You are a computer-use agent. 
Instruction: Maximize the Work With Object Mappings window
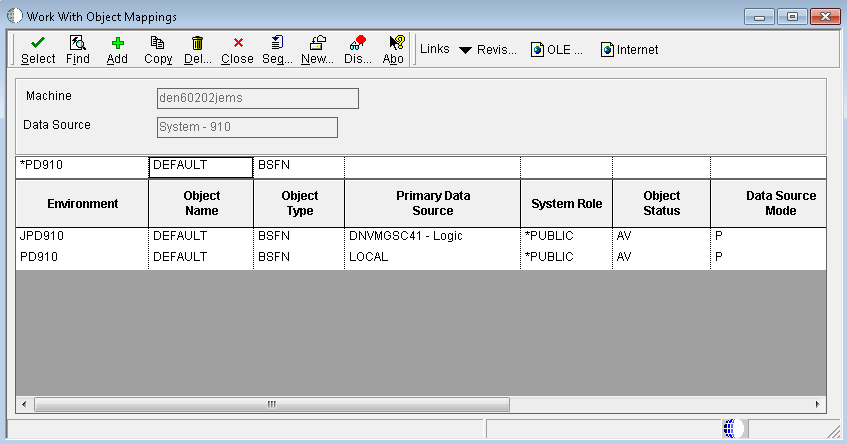click(792, 17)
